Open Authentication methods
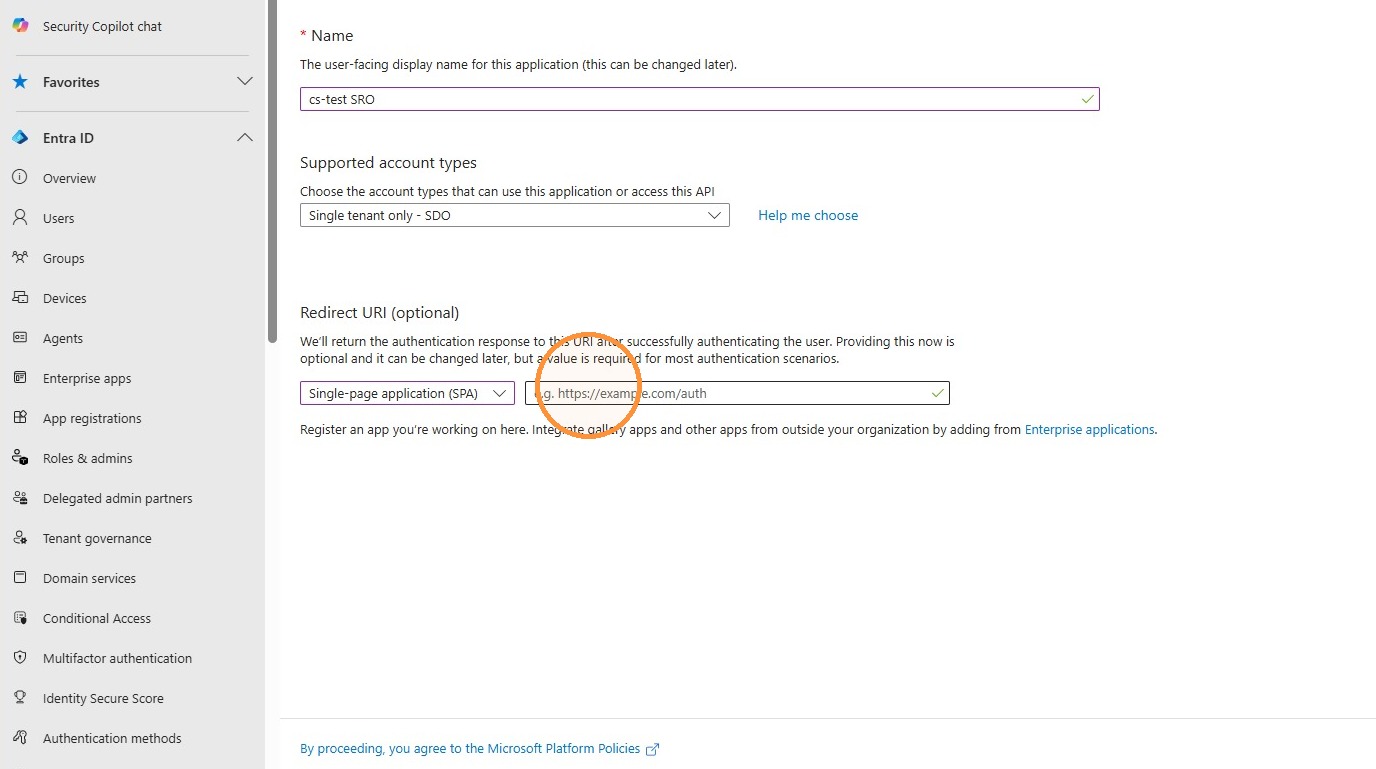1376x769 pixels. pyautogui.click(x=112, y=739)
